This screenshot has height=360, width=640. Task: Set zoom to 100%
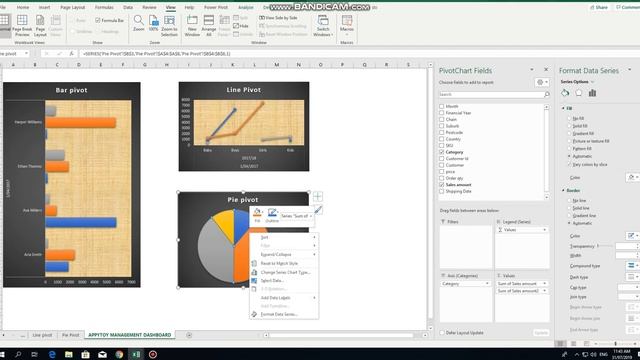153,23
